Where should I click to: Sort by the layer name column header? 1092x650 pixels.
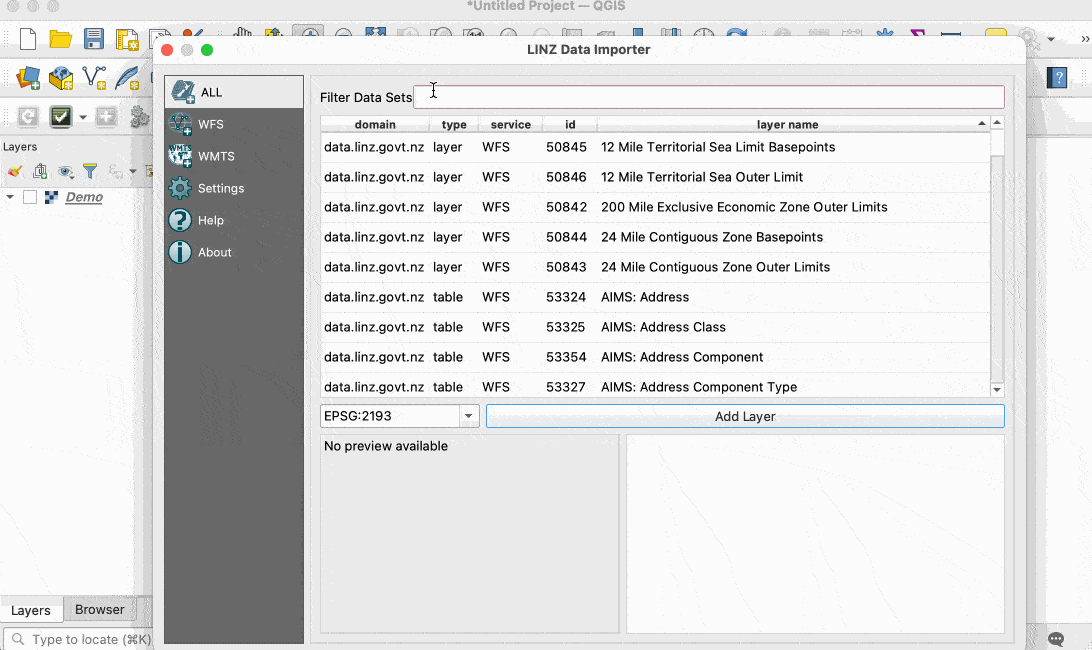point(787,124)
